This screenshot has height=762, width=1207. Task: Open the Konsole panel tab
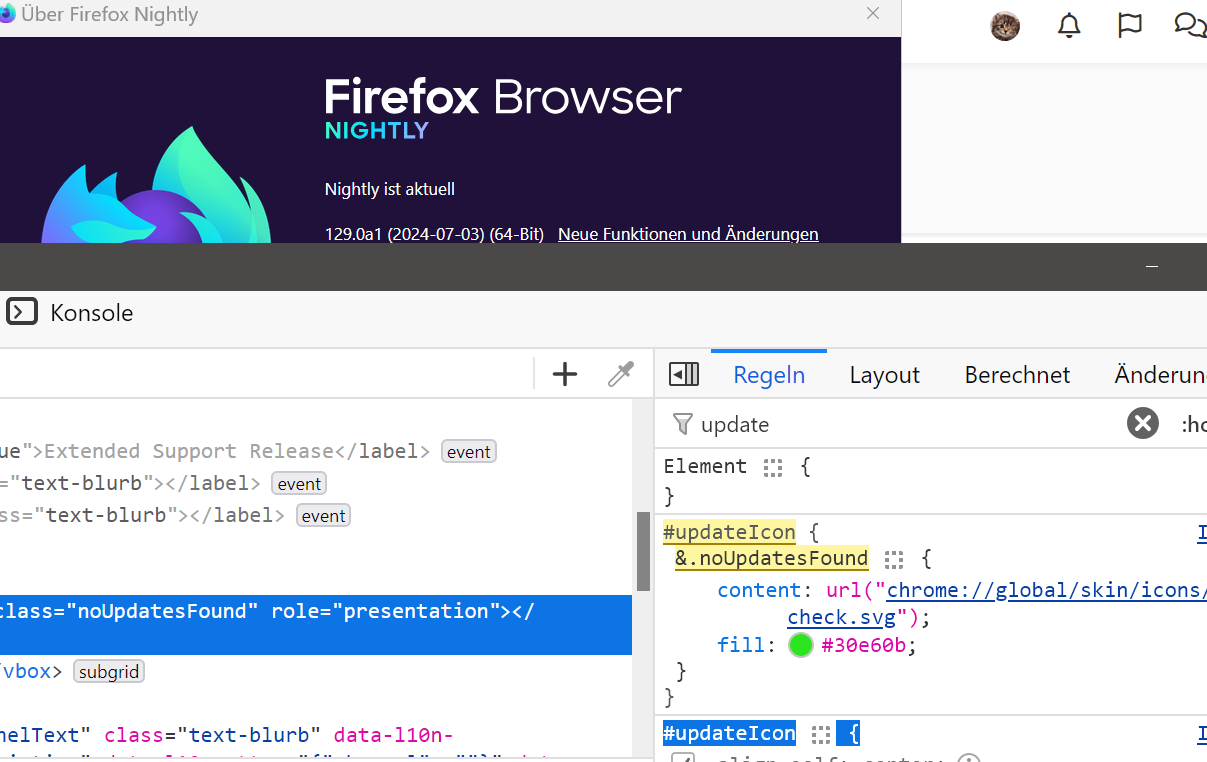(70, 313)
